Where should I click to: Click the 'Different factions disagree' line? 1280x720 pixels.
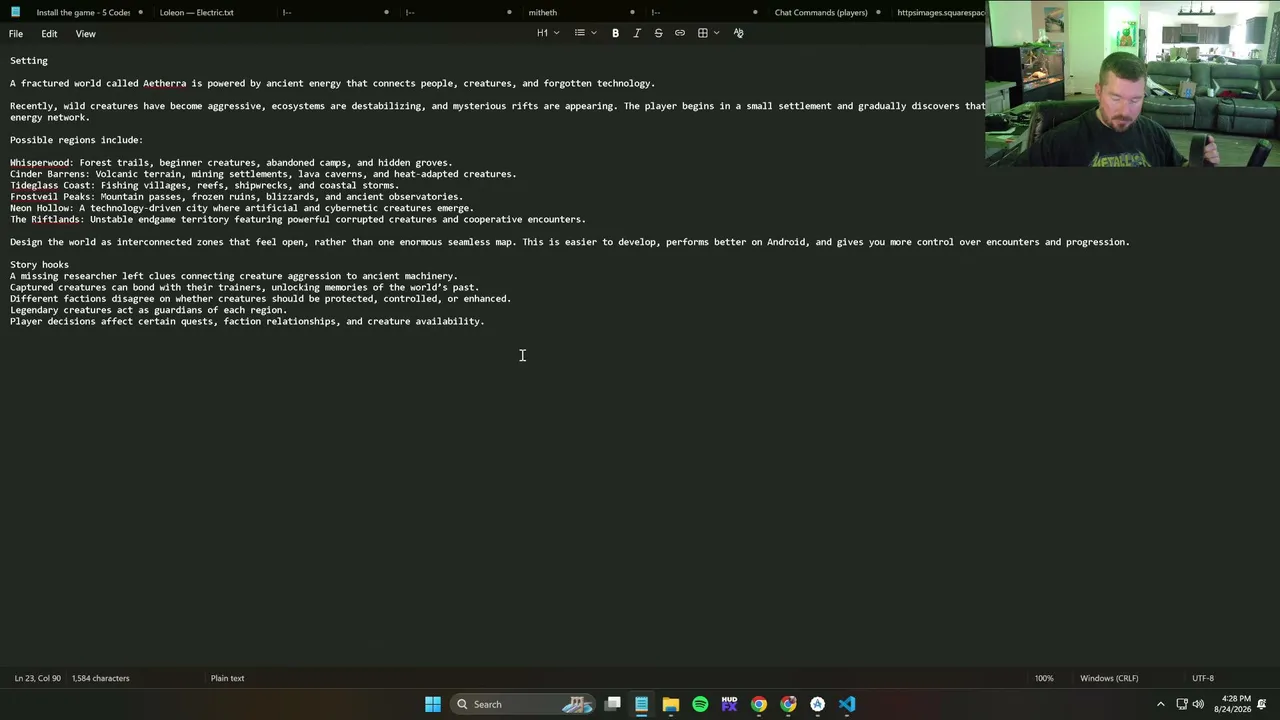[260, 299]
